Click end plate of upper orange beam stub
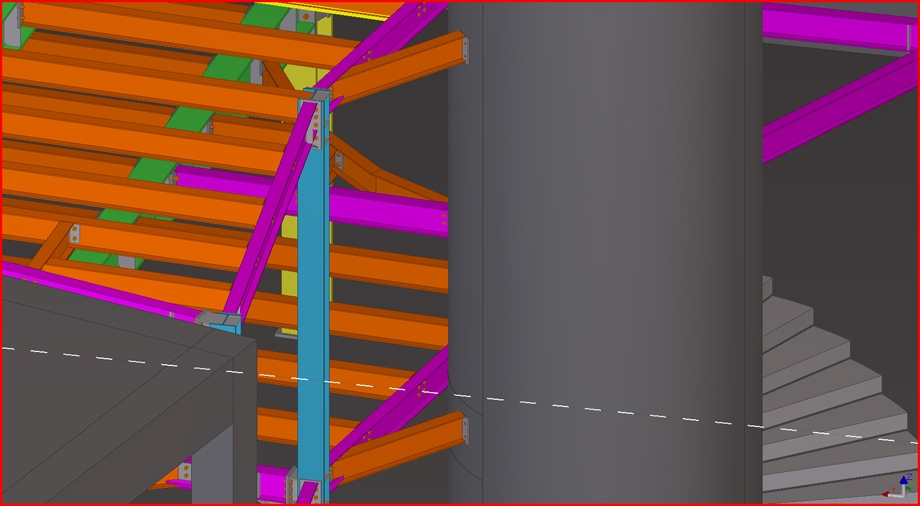 (465, 48)
